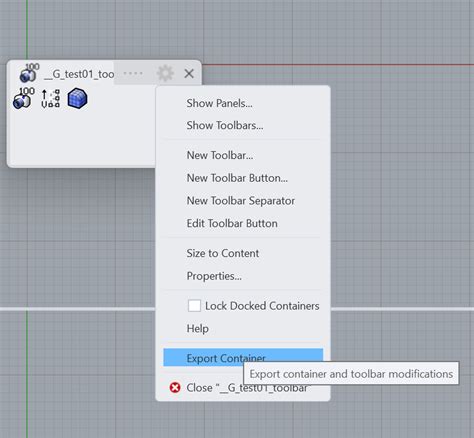Click the arrow and boxes toolbar icon
The width and height of the screenshot is (474, 438).
coord(51,98)
